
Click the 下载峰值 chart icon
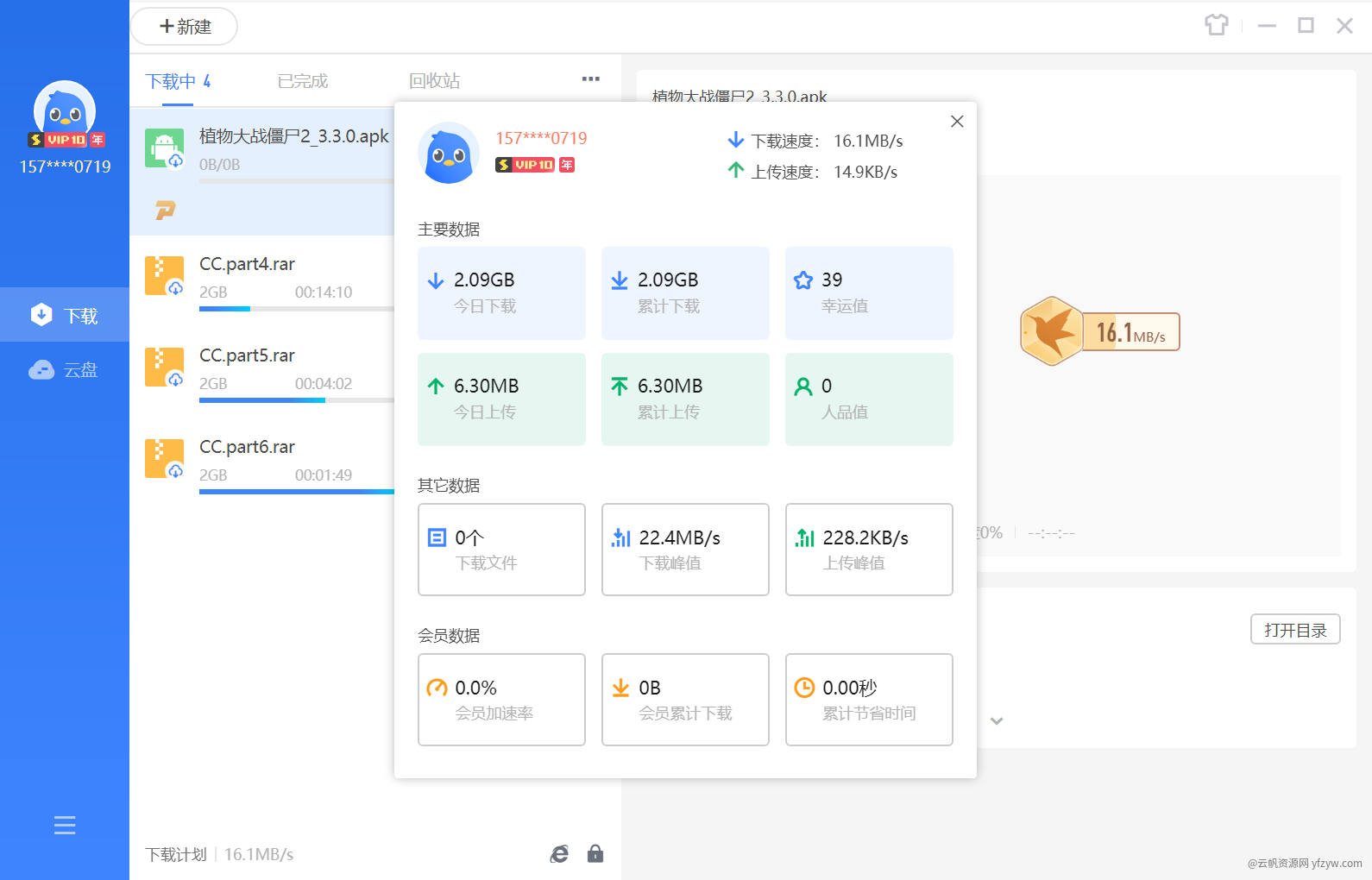(x=621, y=537)
